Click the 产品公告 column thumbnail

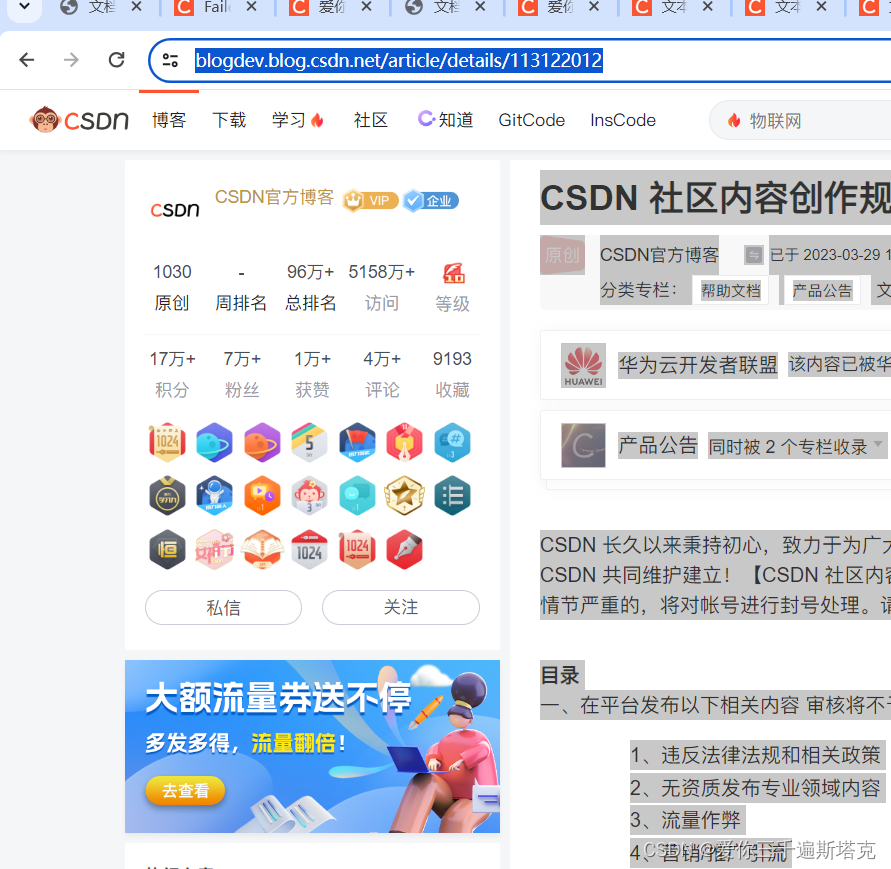583,445
